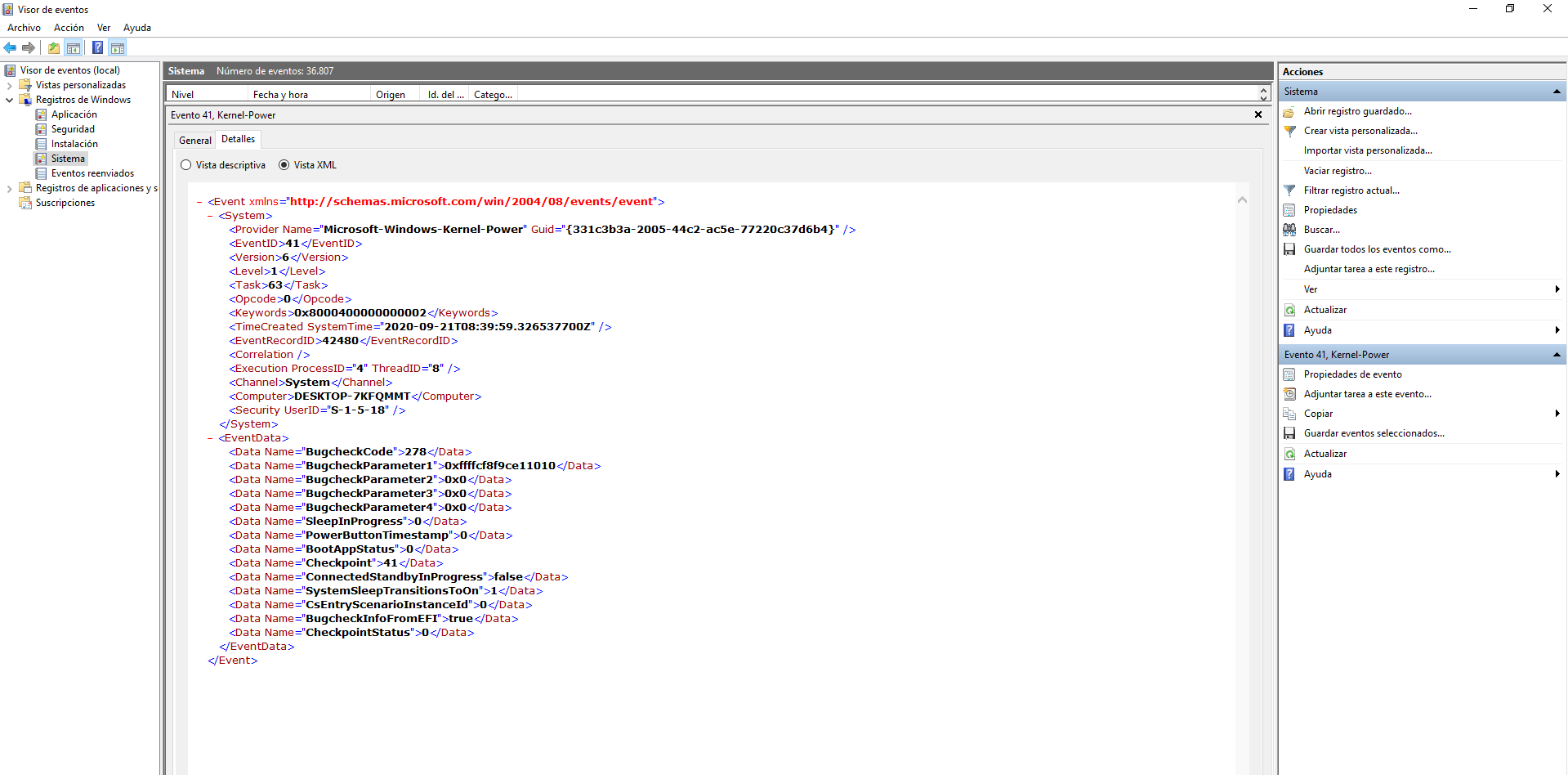Click Actualizar under Evento 41 section
Screen dimensions: 1568x775
pyautogui.click(x=1325, y=454)
